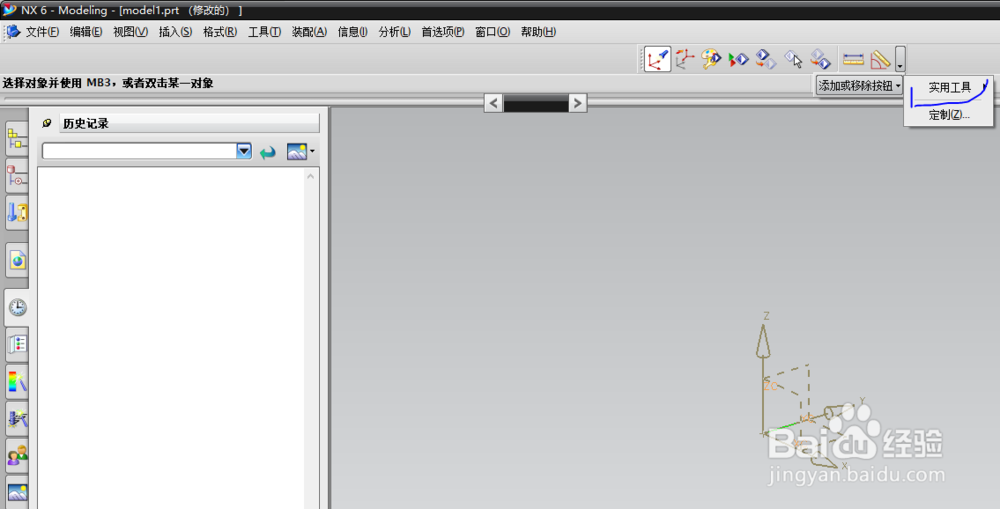Open the 装配(A) menu
The image size is (1000, 509).
(309, 32)
